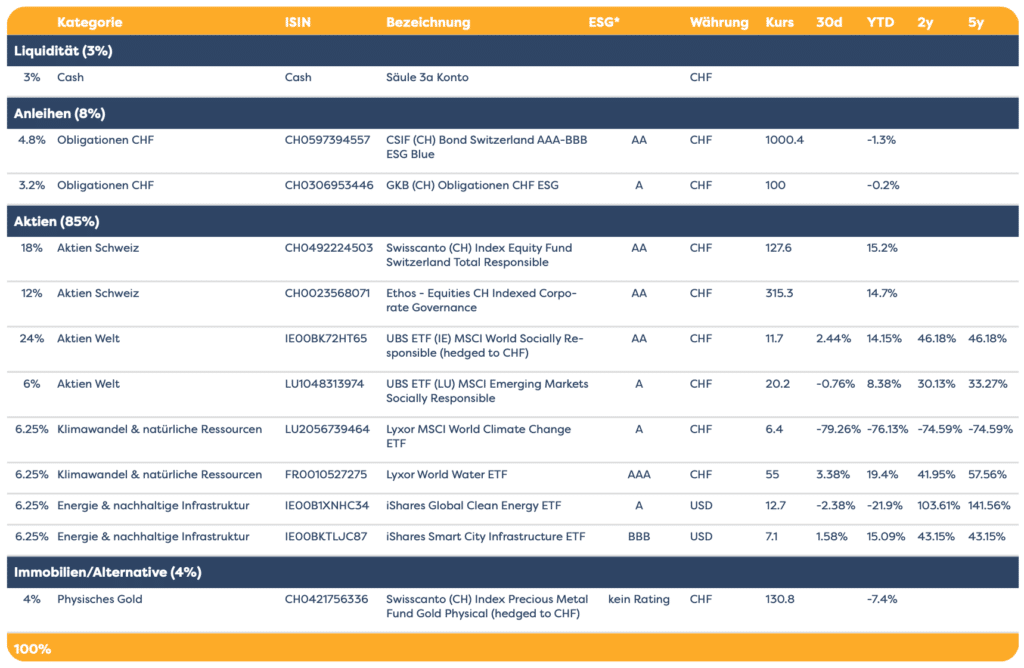Open ISIN IE00BK72HT65 link
This screenshot has width=1024, height=668.
[326, 339]
